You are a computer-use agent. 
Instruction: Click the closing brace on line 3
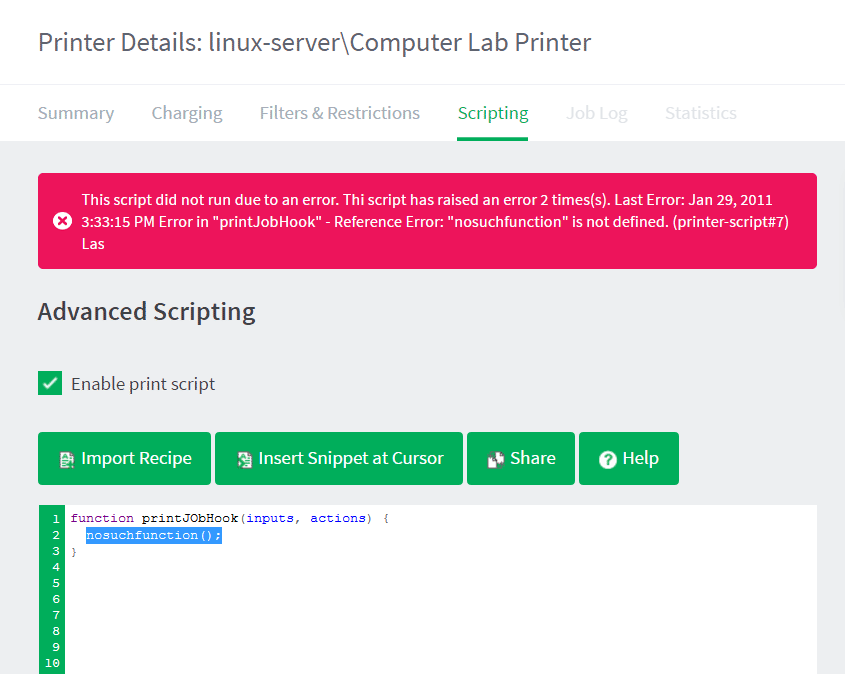click(74, 552)
